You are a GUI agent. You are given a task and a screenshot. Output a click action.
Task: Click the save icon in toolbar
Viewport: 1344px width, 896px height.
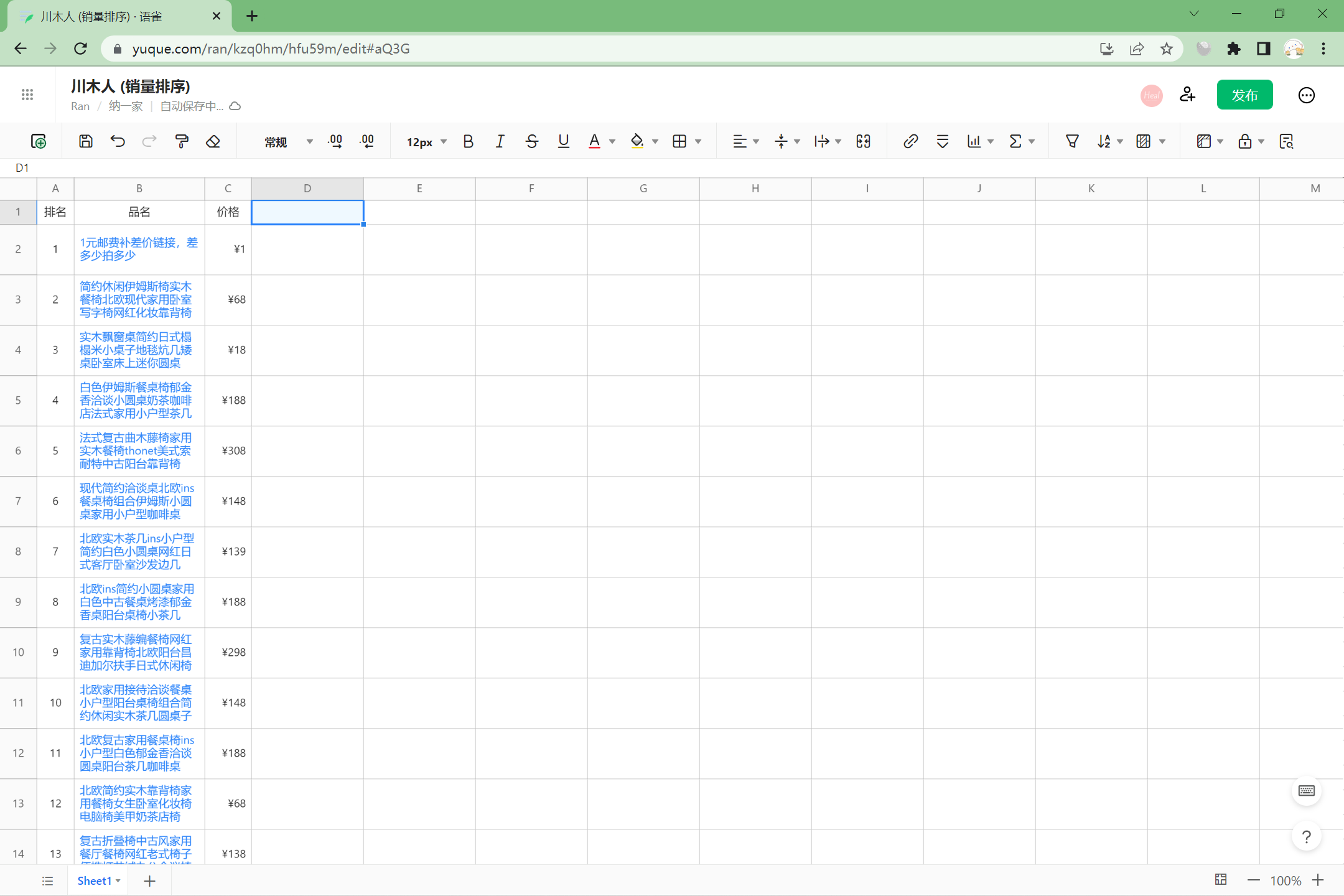(86, 141)
